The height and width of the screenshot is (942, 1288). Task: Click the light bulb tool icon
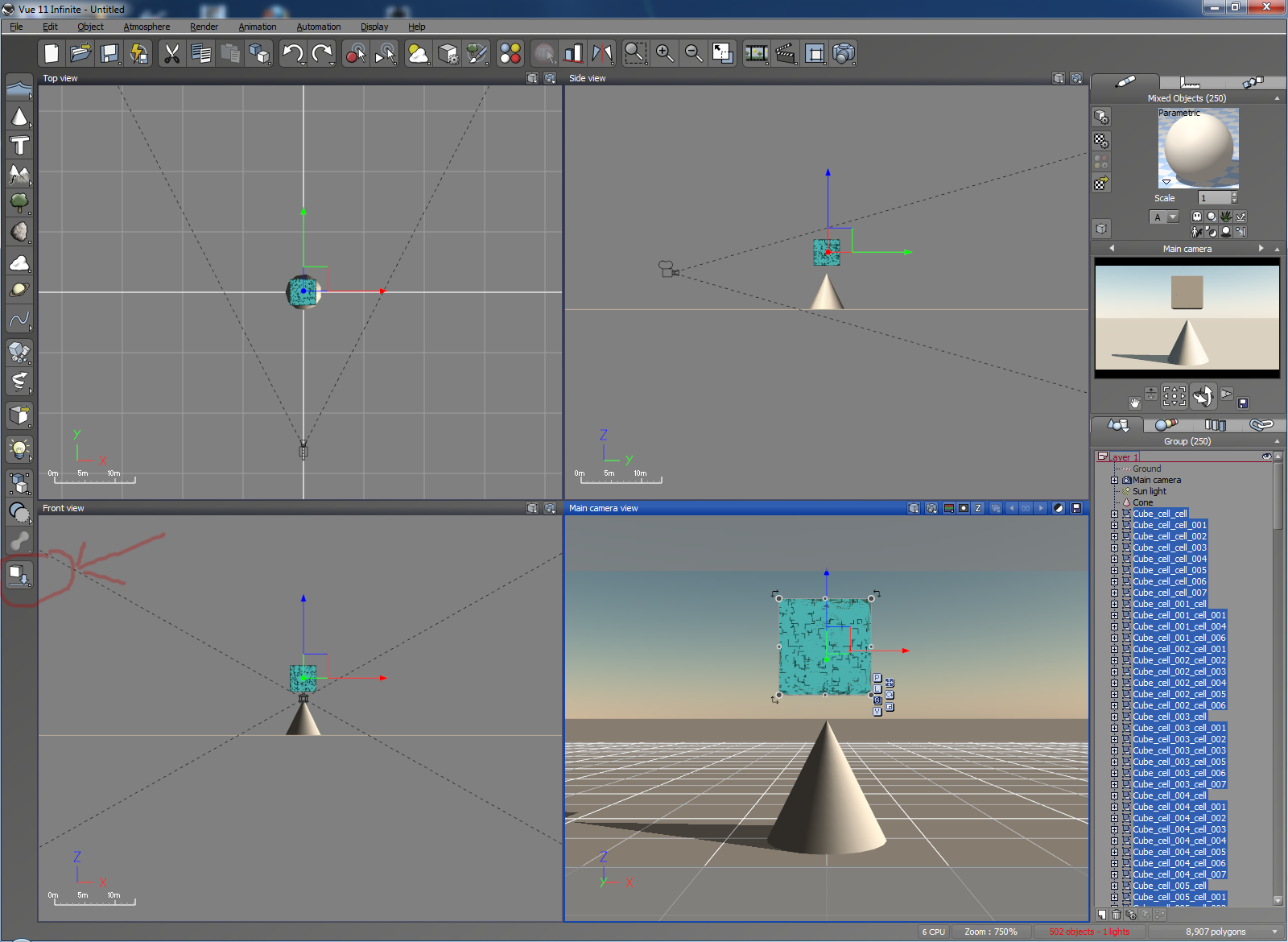click(19, 448)
